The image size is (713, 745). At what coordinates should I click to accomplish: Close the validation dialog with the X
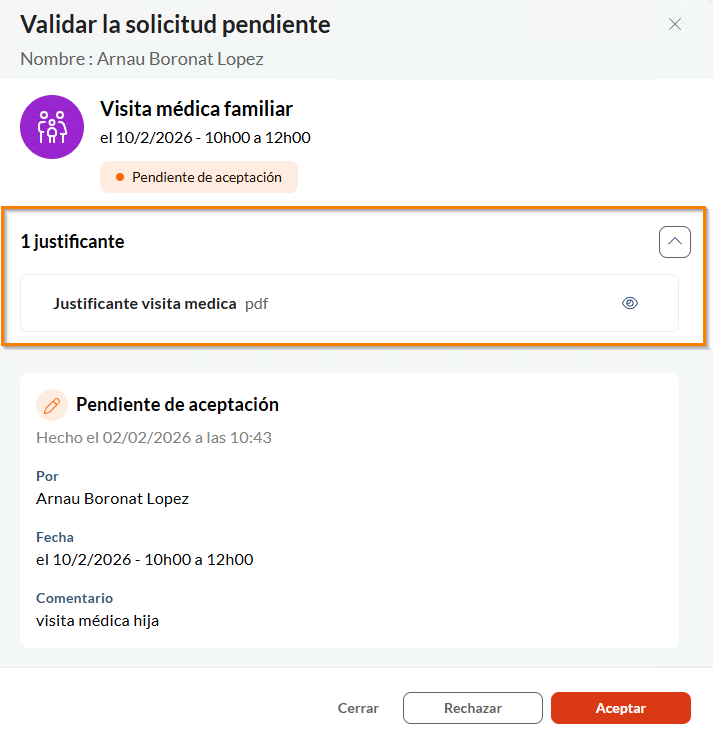(675, 24)
